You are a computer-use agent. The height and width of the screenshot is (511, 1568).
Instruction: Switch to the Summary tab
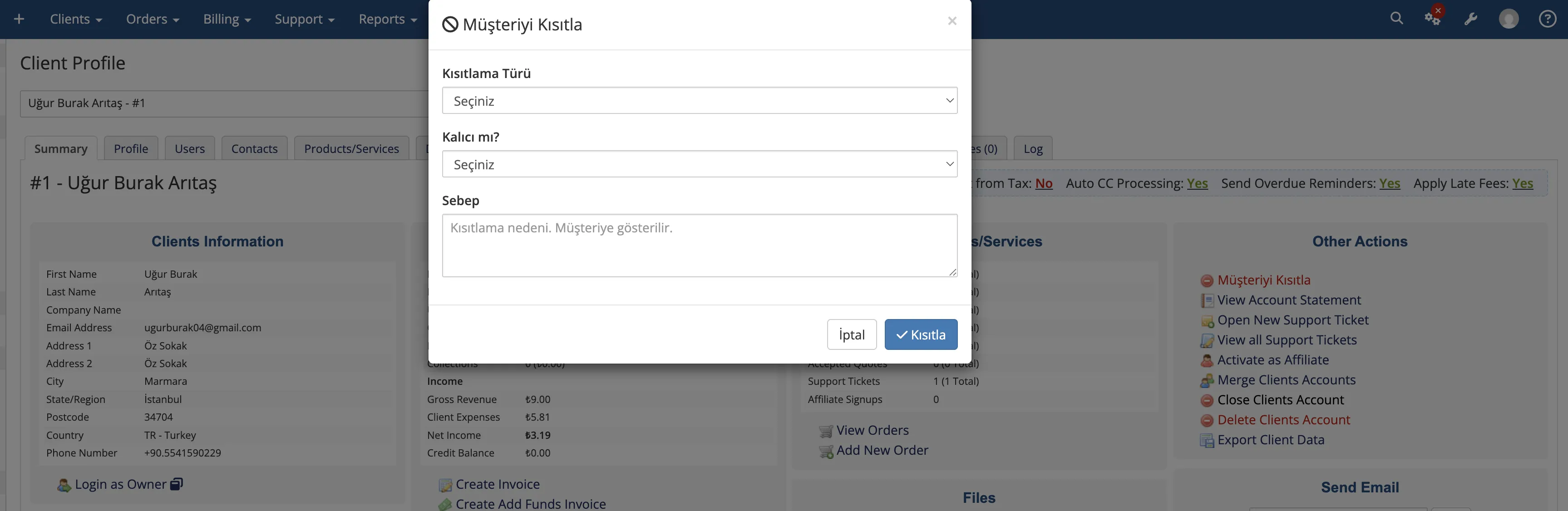[61, 148]
